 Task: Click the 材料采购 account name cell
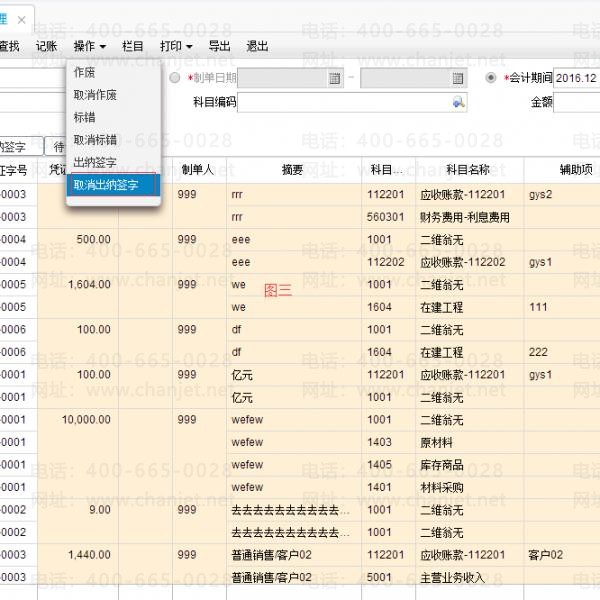click(x=470, y=487)
